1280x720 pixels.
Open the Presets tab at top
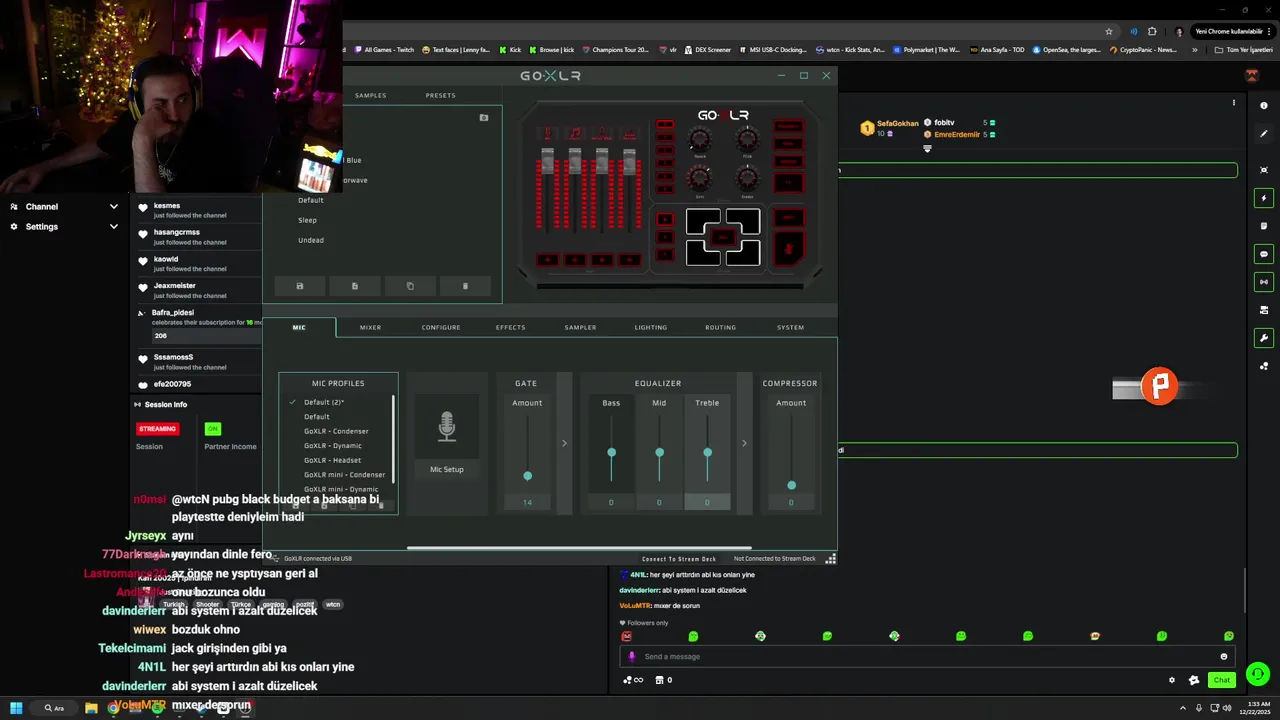(440, 95)
